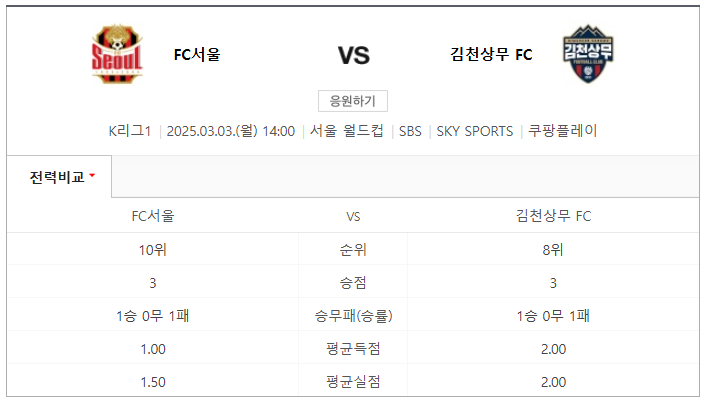Click the SBS broadcaster label
707x402 pixels.
pos(410,131)
